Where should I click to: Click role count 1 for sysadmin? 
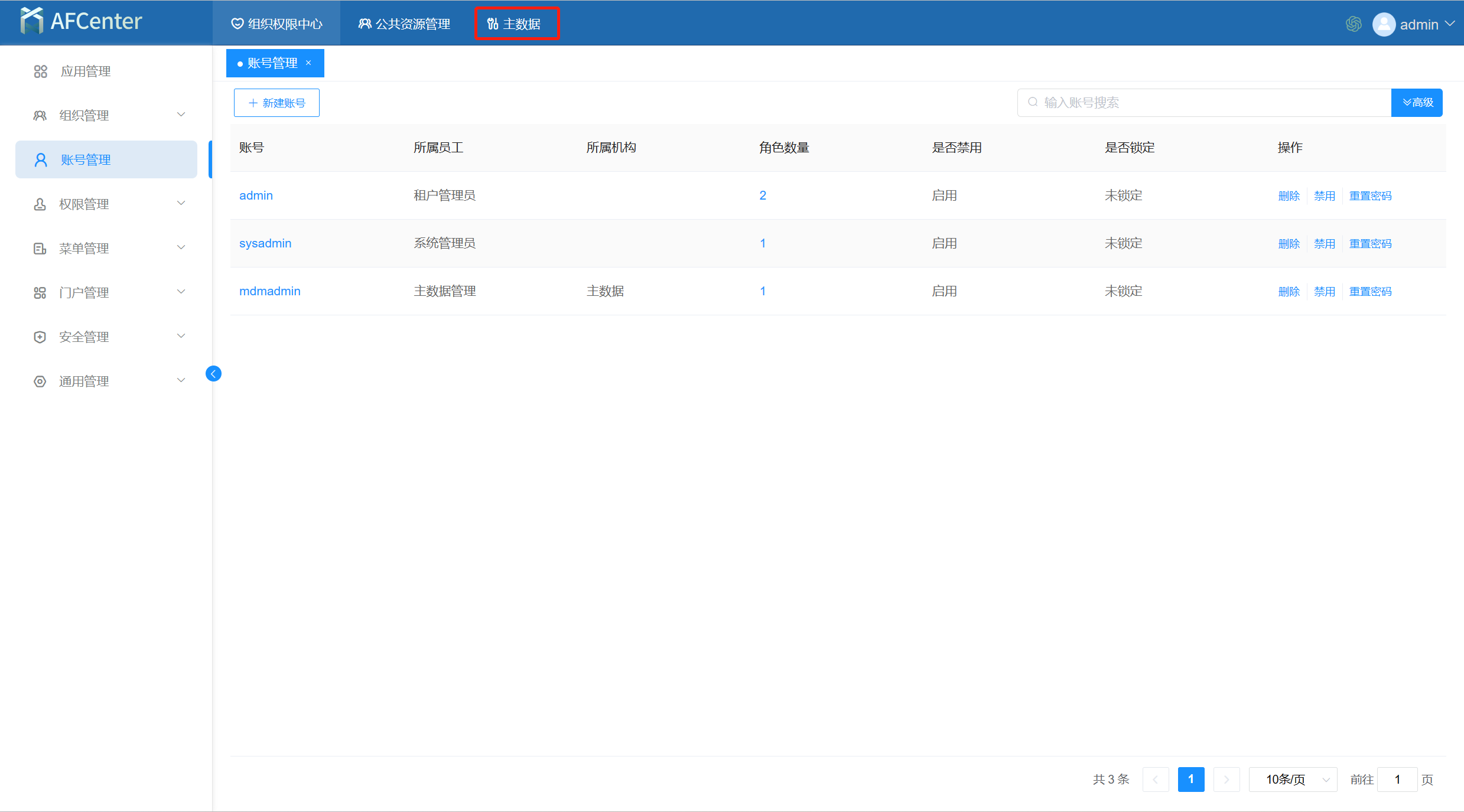coord(763,243)
